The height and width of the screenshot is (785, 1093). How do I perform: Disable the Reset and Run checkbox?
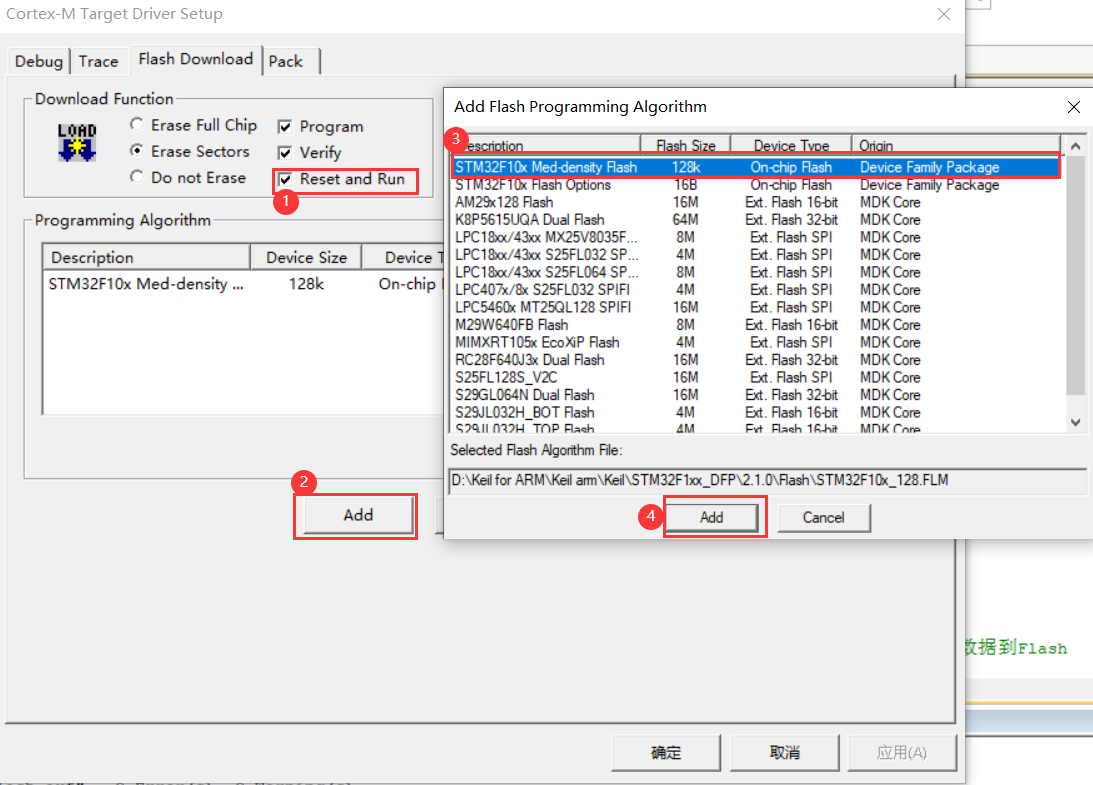point(284,180)
